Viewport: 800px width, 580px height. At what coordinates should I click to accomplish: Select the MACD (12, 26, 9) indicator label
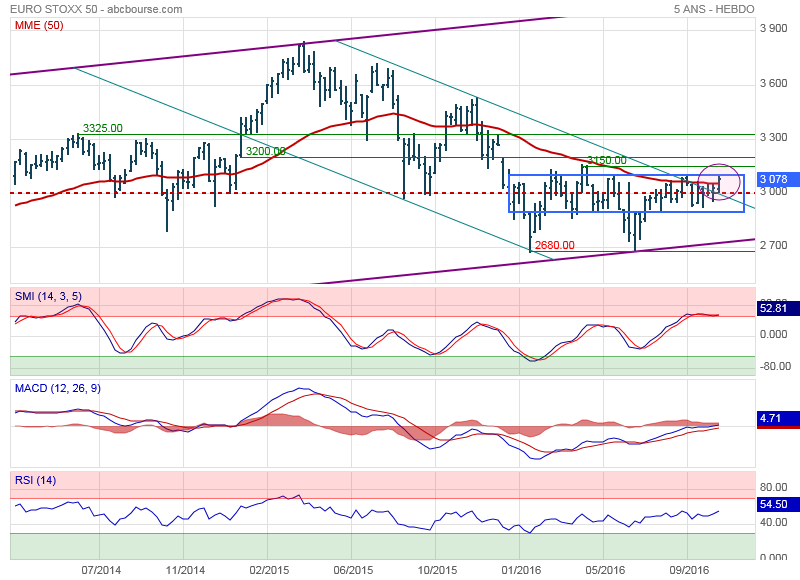(x=58, y=388)
